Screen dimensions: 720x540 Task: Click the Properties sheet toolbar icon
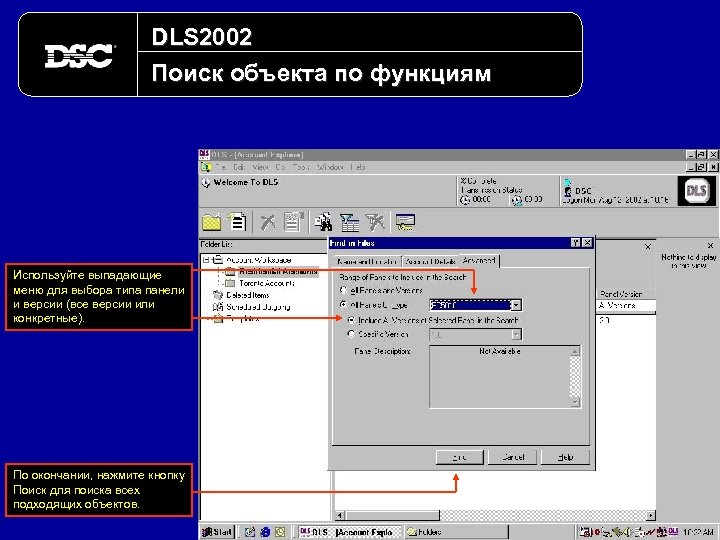[x=293, y=222]
